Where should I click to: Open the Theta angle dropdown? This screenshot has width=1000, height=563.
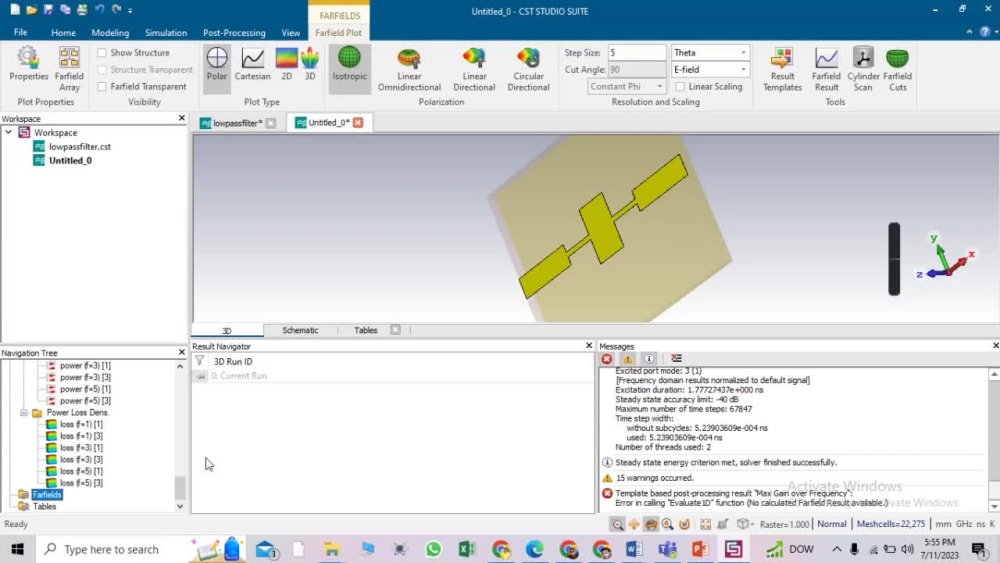click(x=710, y=52)
